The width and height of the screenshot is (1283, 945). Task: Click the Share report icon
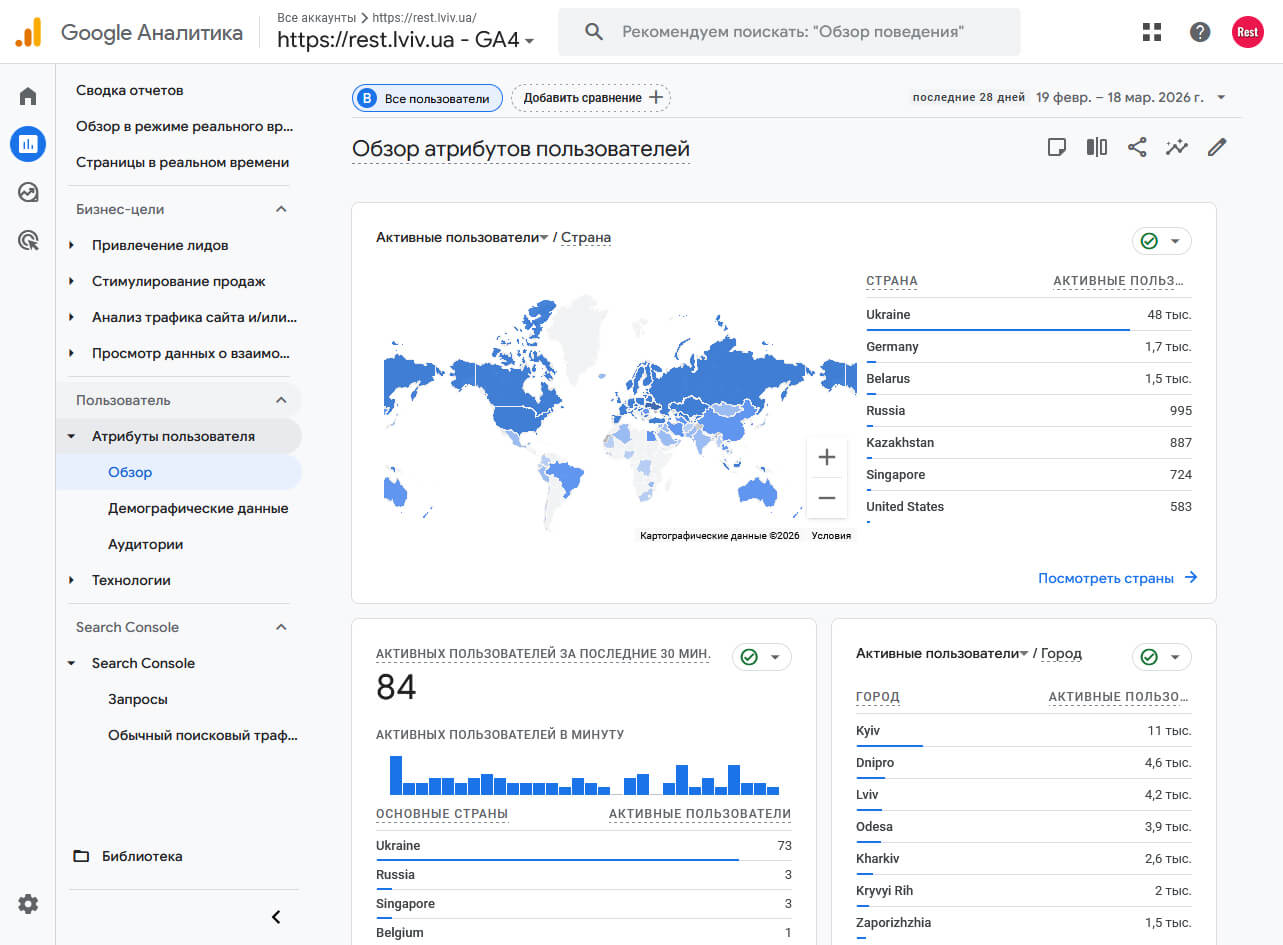click(x=1137, y=148)
